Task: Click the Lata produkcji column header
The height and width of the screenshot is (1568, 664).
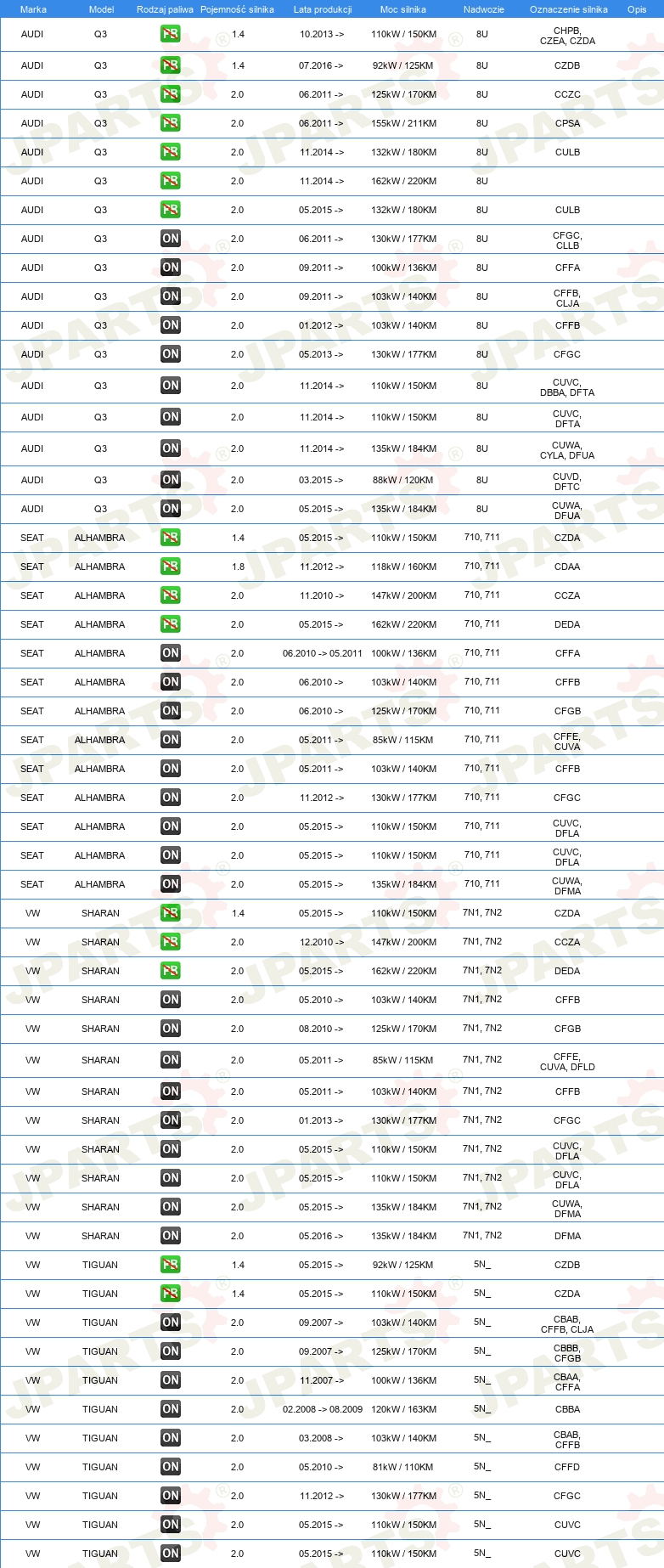Action: tap(323, 9)
